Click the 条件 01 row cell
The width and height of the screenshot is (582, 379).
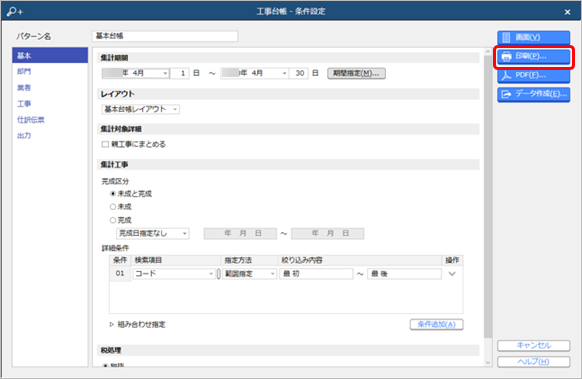(x=120, y=274)
